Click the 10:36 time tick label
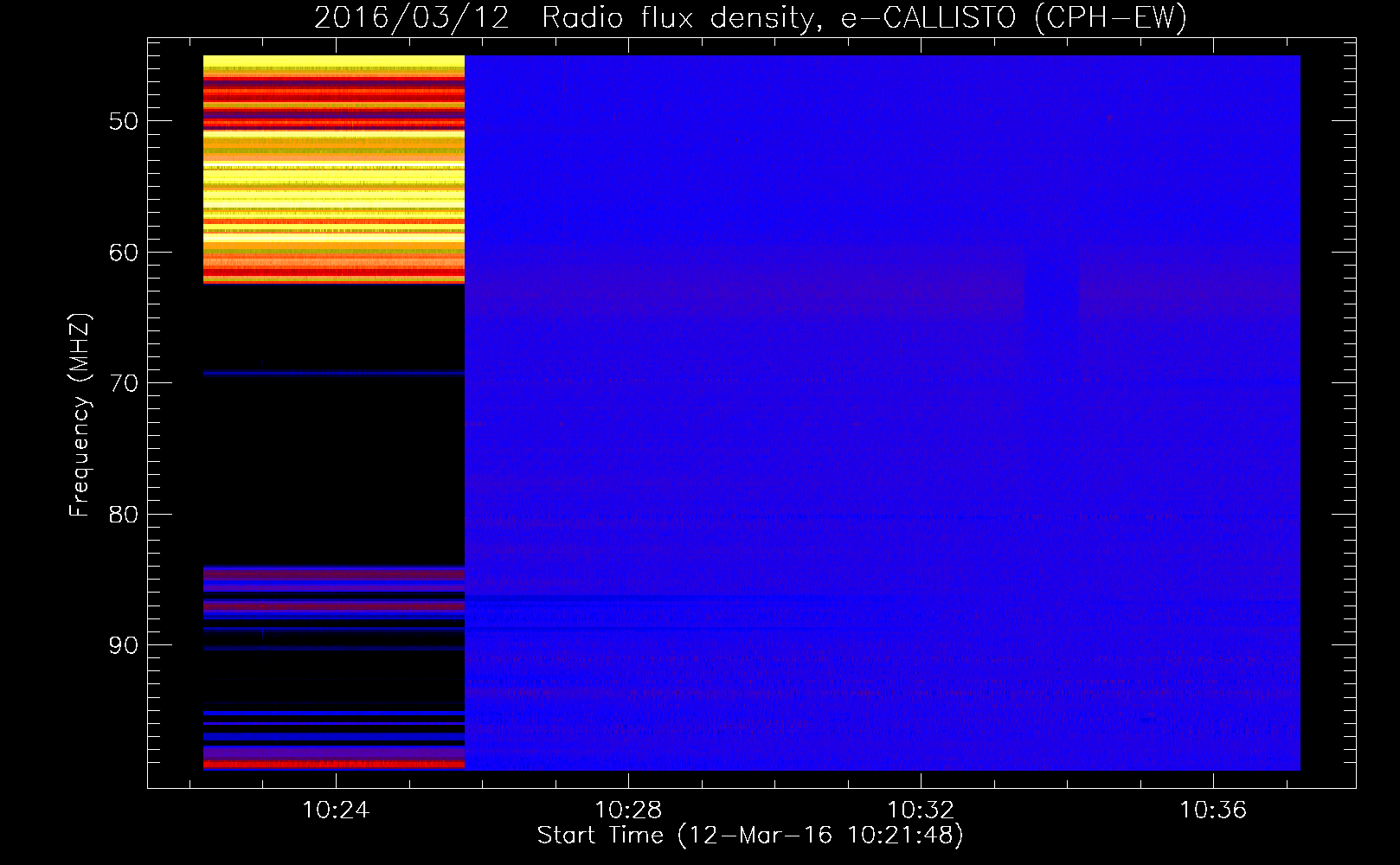The image size is (1400, 865). (1214, 810)
